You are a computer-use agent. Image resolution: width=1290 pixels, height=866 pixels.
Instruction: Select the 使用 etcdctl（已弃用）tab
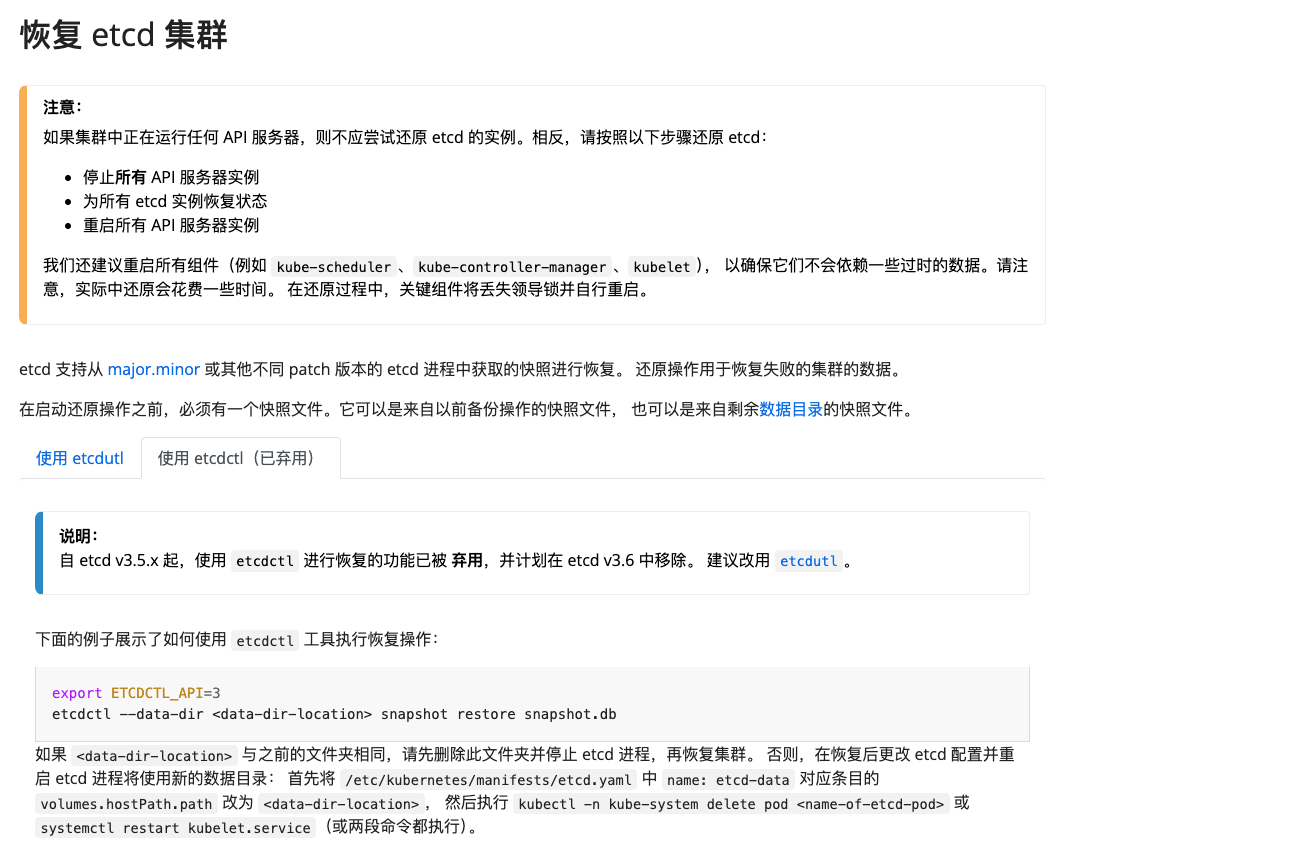pyautogui.click(x=241, y=458)
